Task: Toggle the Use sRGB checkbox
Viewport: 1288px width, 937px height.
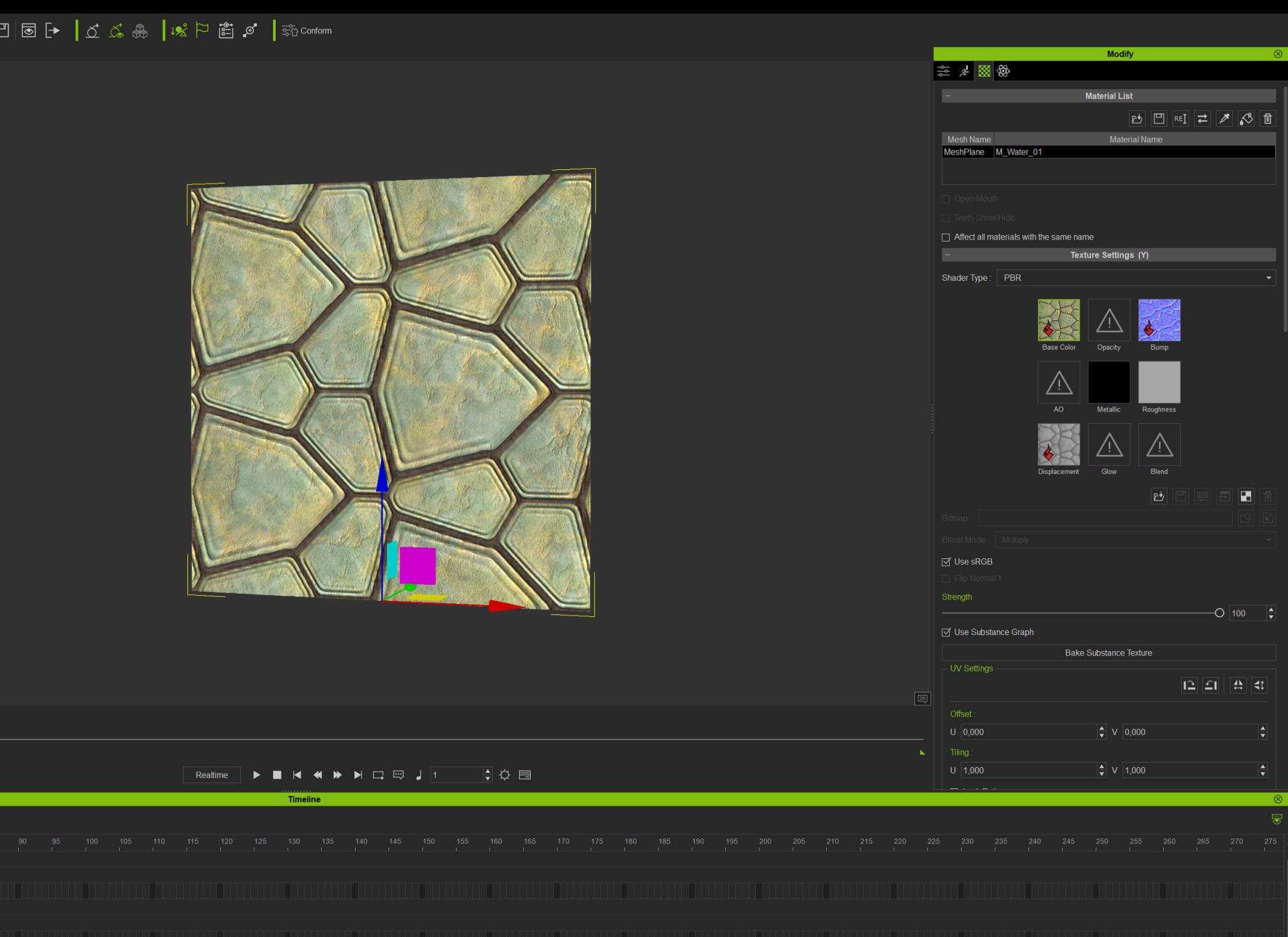Action: click(x=946, y=562)
